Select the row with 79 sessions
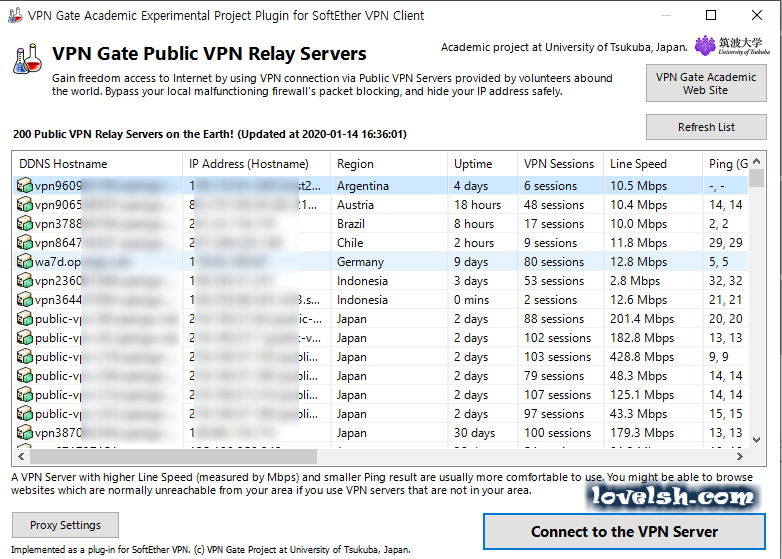Viewport: 782px width, 559px height. [380, 375]
